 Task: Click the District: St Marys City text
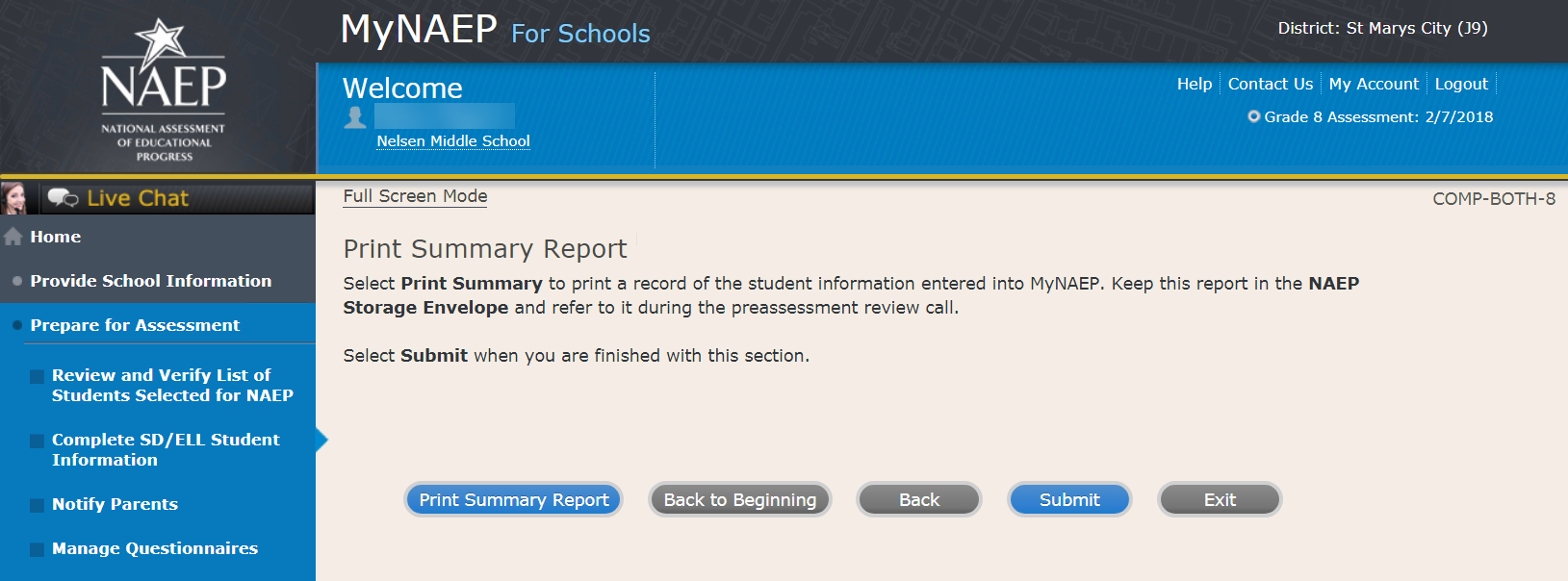(x=1382, y=28)
